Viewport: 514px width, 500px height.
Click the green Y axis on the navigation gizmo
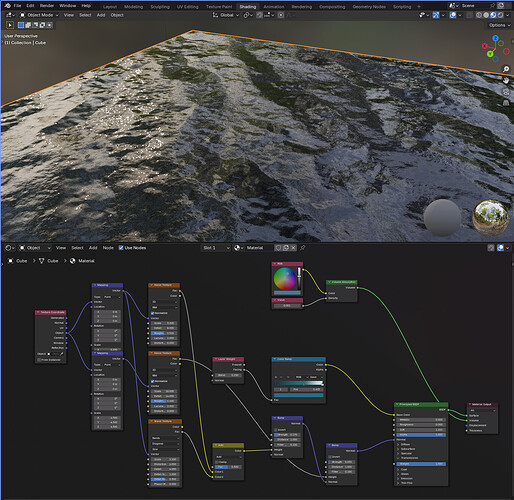490,54
